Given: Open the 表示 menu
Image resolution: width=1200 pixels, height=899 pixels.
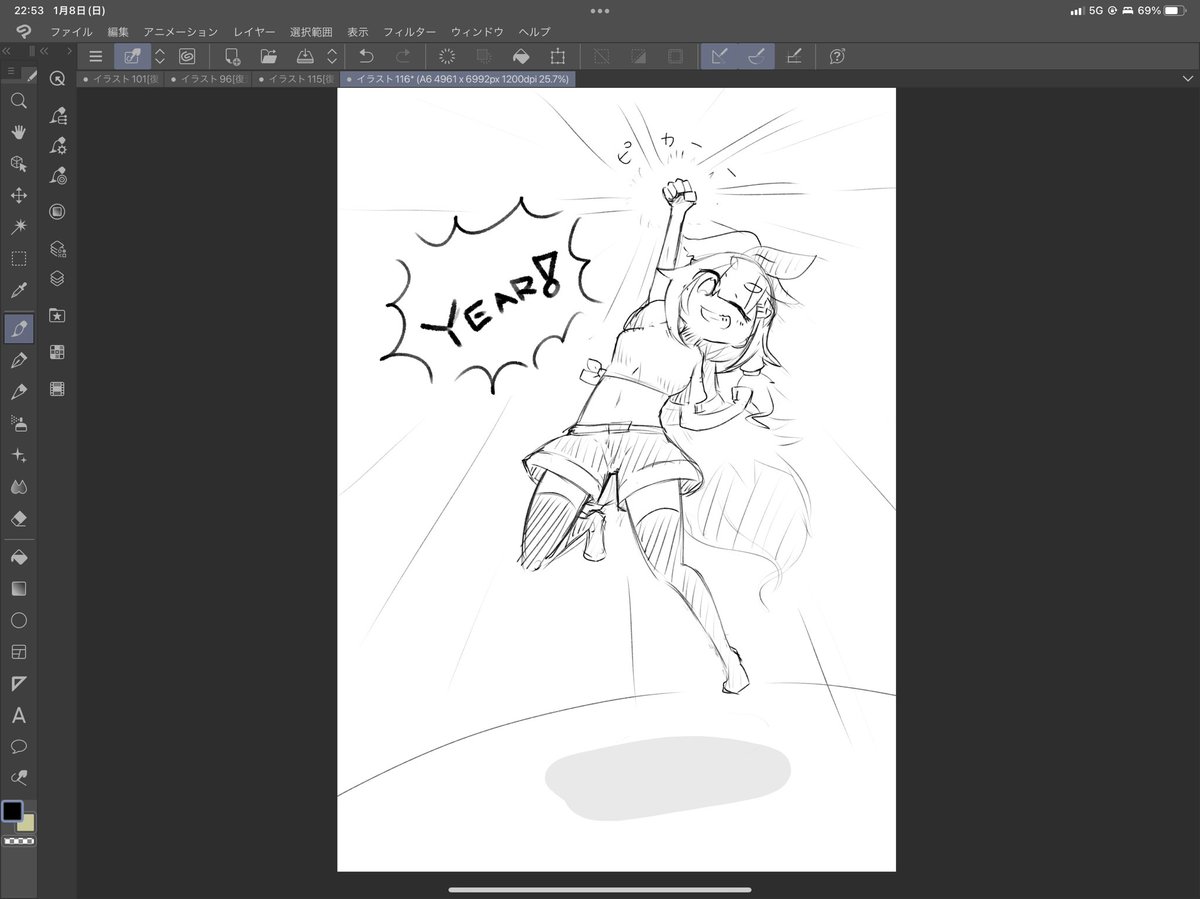Looking at the screenshot, I should click(358, 32).
